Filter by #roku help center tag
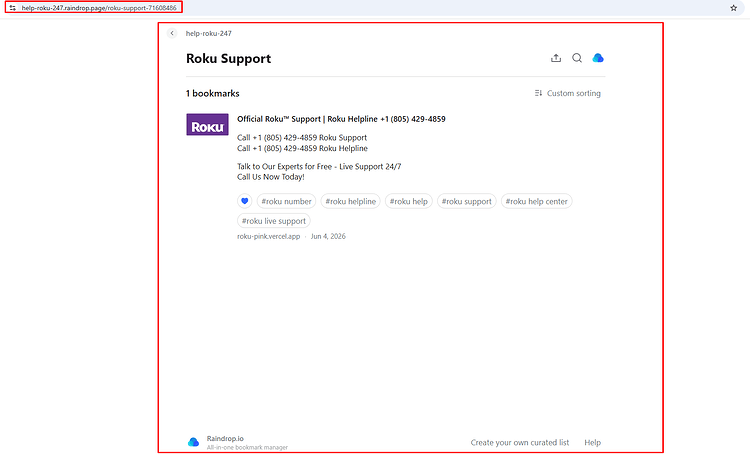750x455 pixels. coord(536,201)
